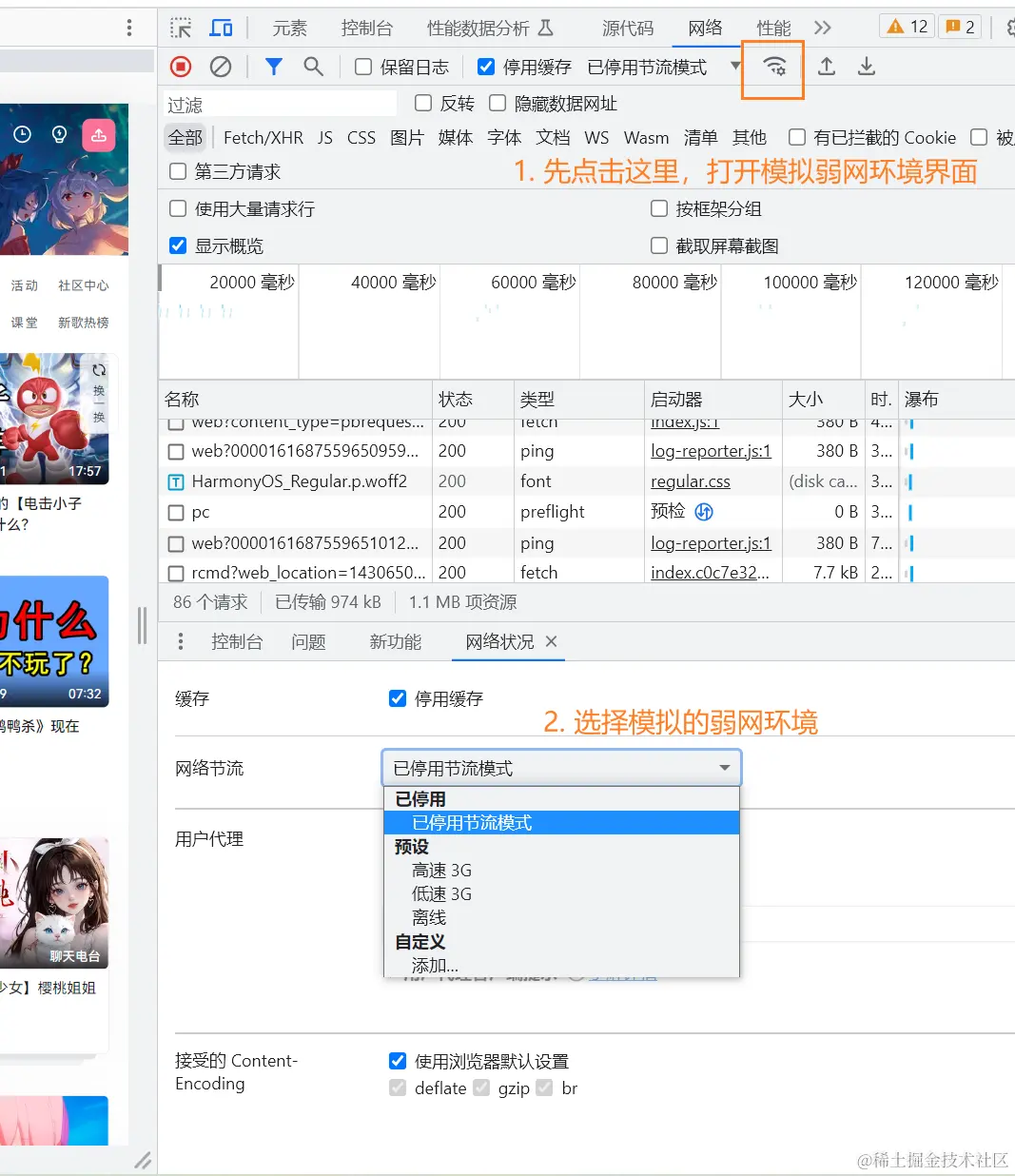The width and height of the screenshot is (1015, 1176).
Task: Check 隐藏数据网址 option
Action: (498, 103)
